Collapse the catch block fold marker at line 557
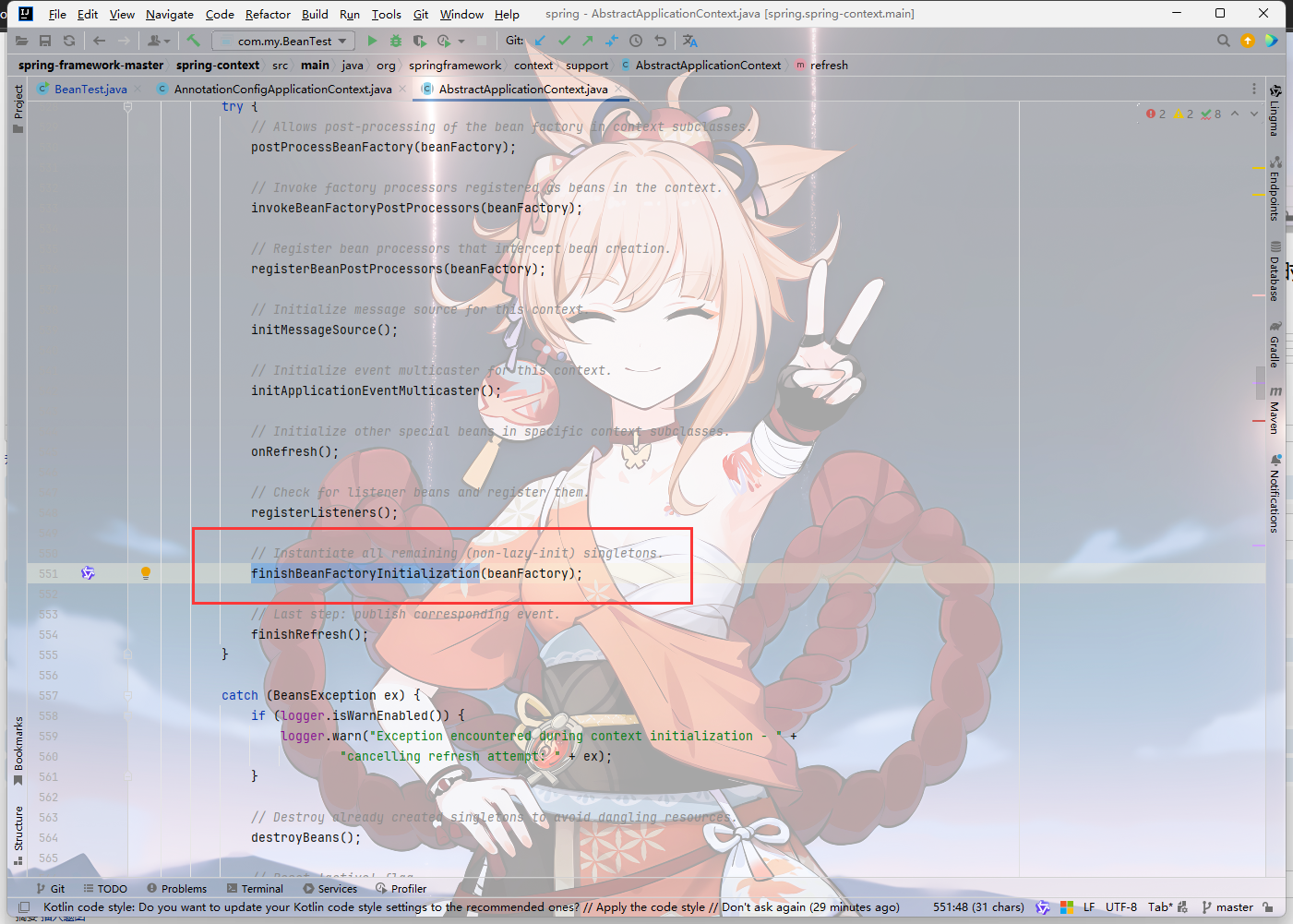 (128, 695)
